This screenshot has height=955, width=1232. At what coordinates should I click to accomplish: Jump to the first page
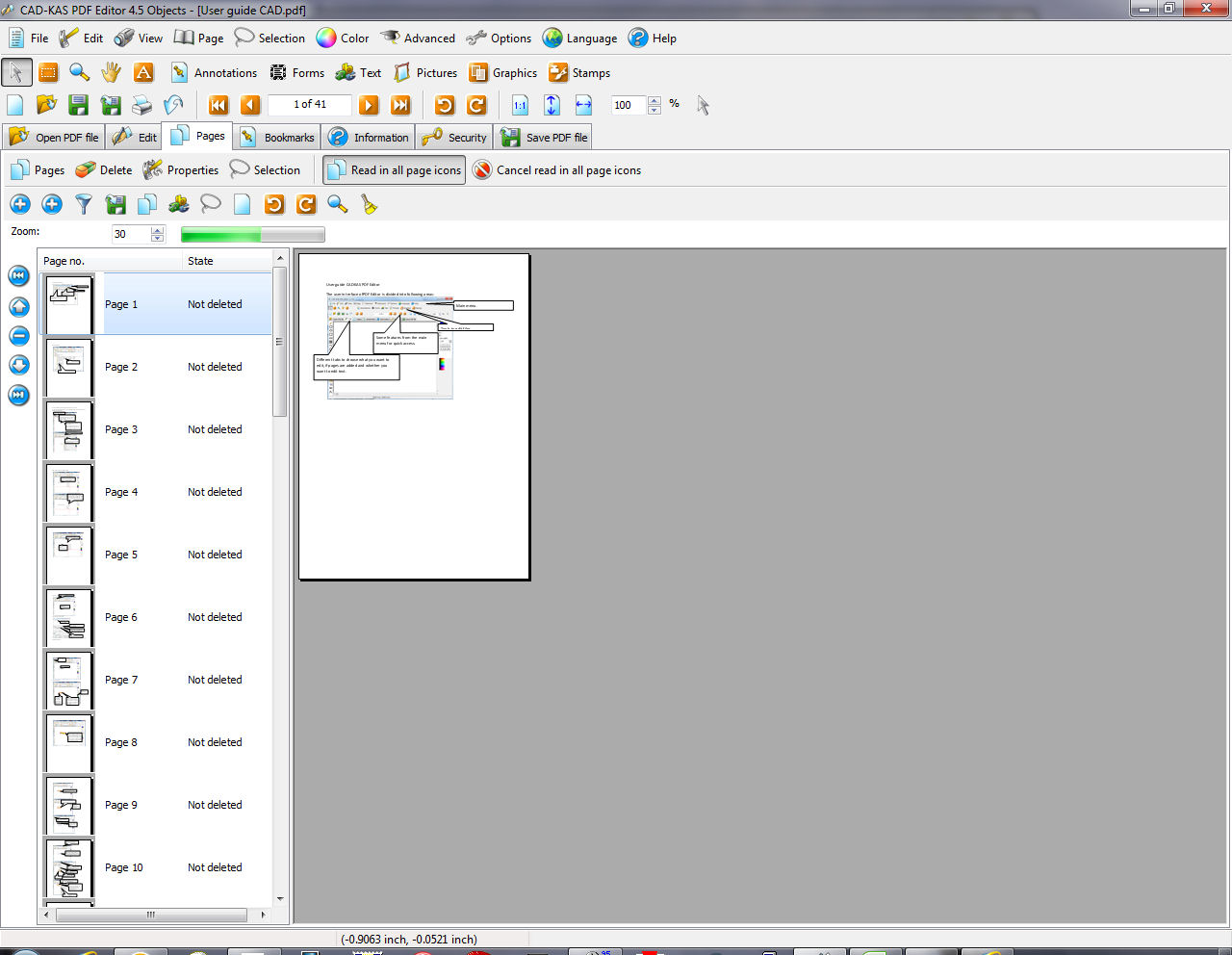218,105
